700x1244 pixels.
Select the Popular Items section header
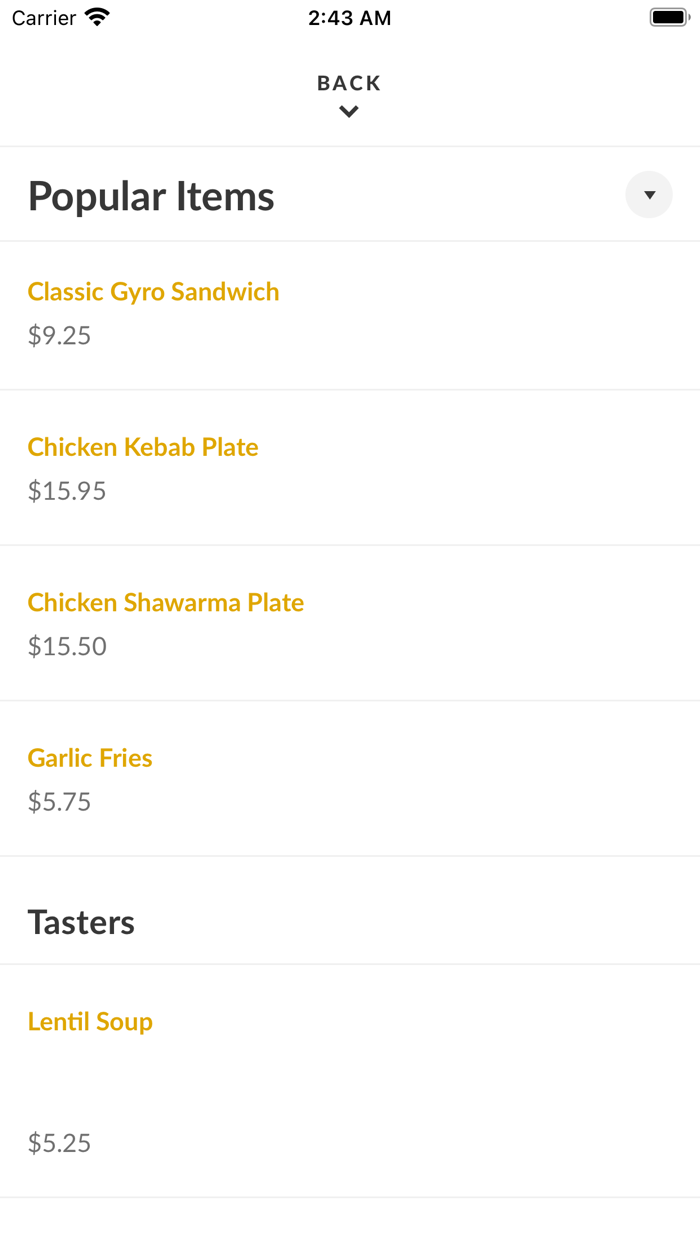coord(151,195)
